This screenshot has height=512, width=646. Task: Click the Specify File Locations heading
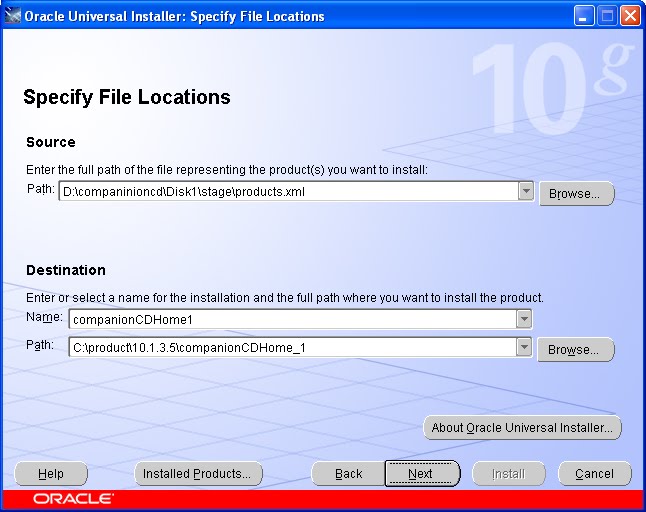click(127, 97)
